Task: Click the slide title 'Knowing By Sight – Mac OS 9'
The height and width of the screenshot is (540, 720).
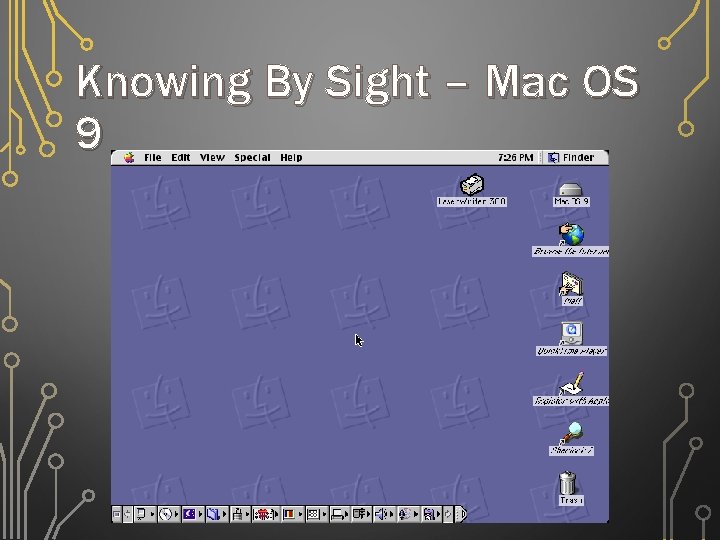Action: [x=357, y=105]
